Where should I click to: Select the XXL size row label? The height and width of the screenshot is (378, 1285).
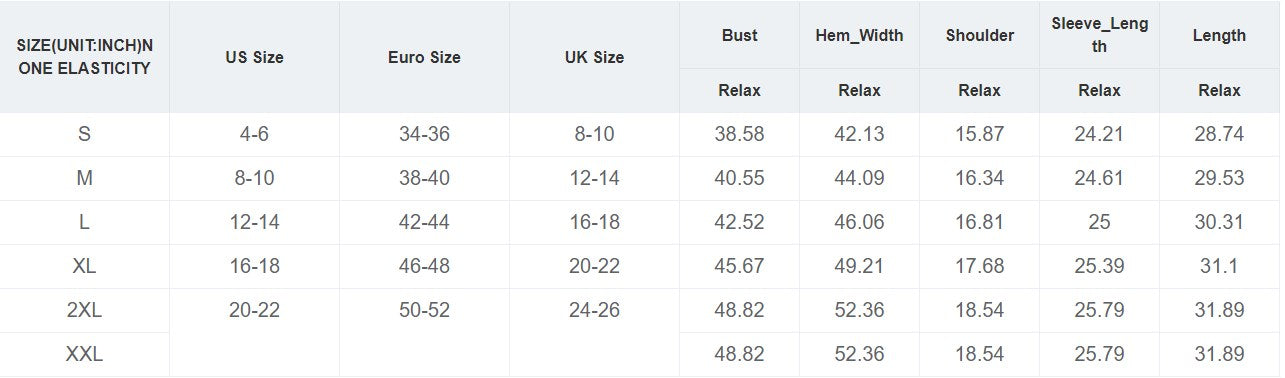84,354
